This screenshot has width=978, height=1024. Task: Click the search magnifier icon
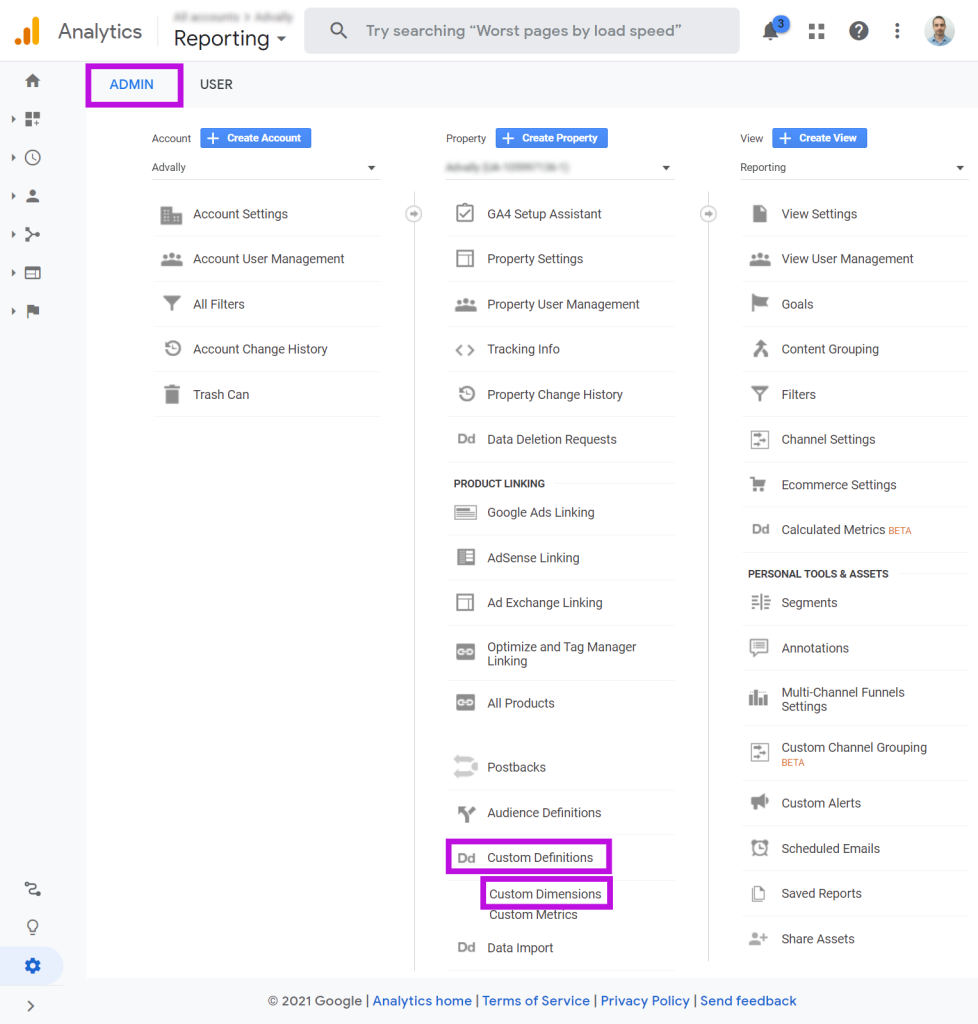point(338,30)
